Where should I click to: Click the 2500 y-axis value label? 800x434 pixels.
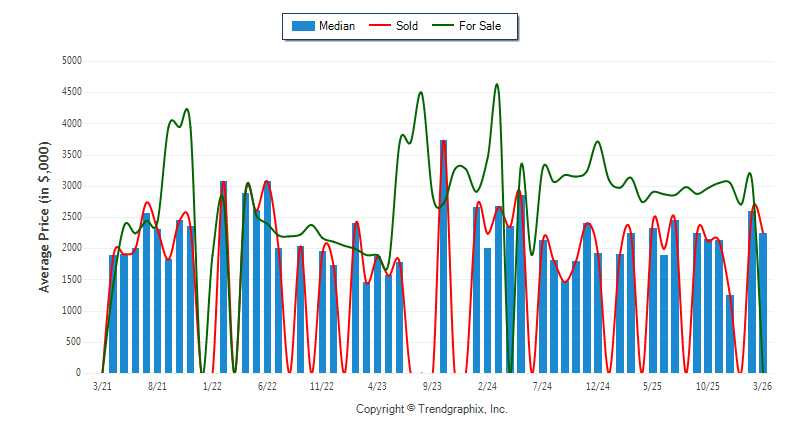[x=71, y=217]
